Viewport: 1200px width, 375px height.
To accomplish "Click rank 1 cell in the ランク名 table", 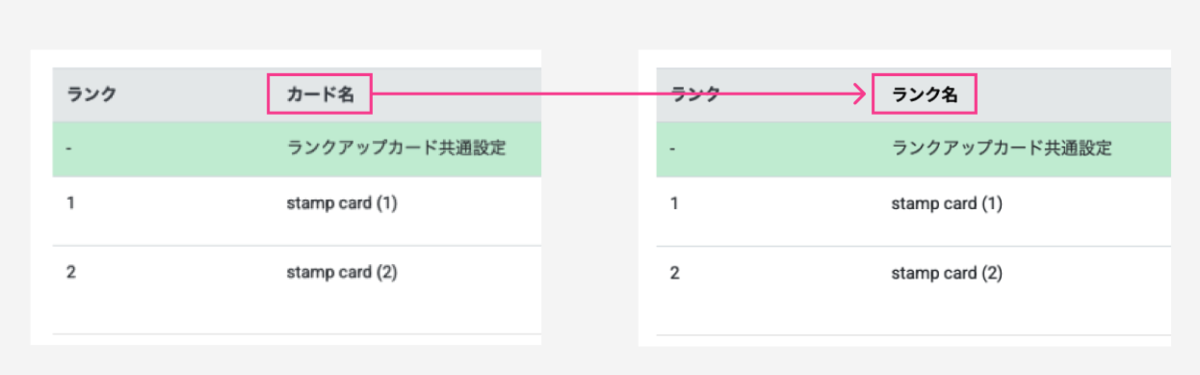I will pos(675,204).
